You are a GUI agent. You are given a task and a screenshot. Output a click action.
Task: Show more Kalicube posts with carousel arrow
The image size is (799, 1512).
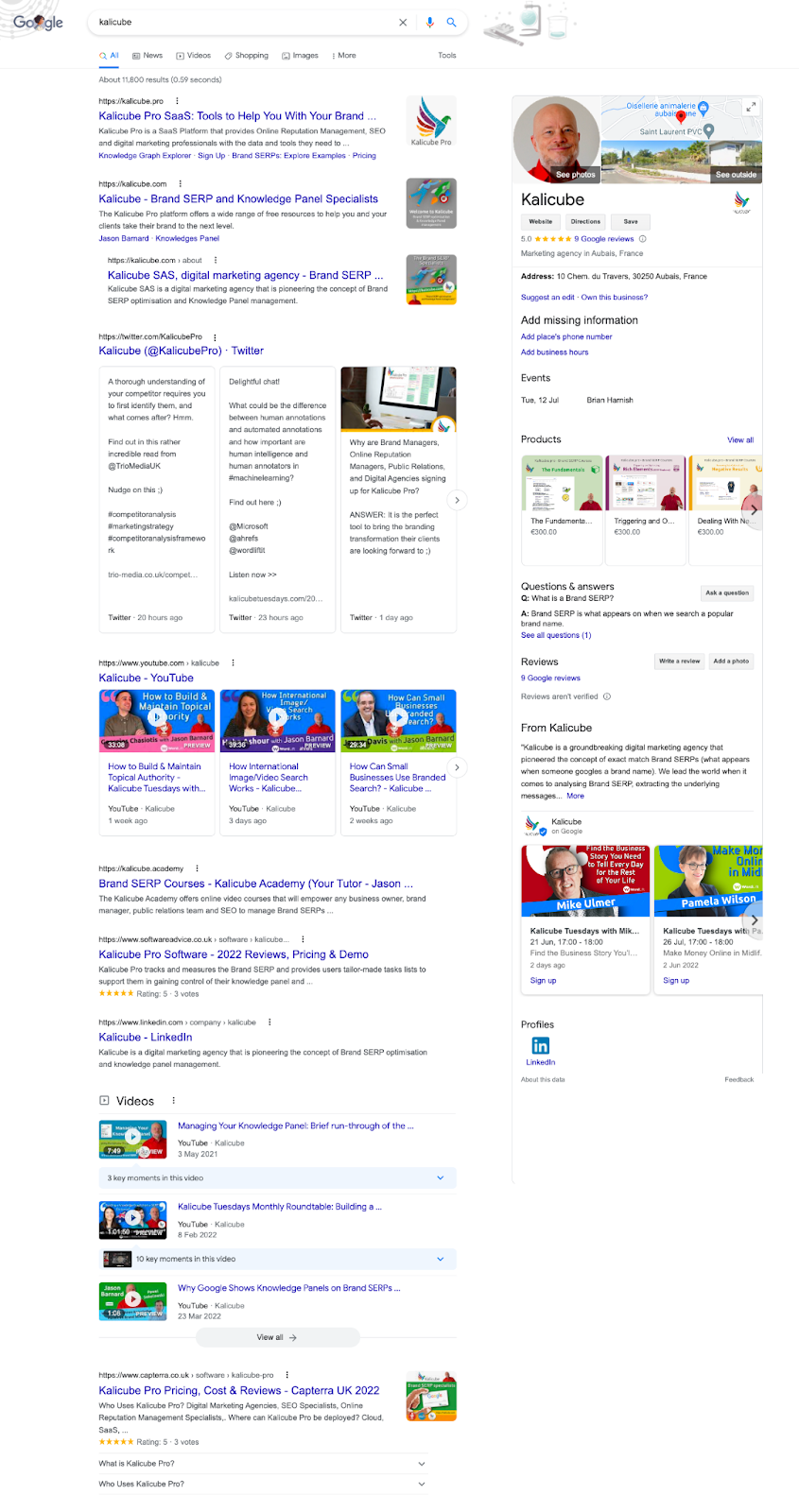click(x=755, y=920)
